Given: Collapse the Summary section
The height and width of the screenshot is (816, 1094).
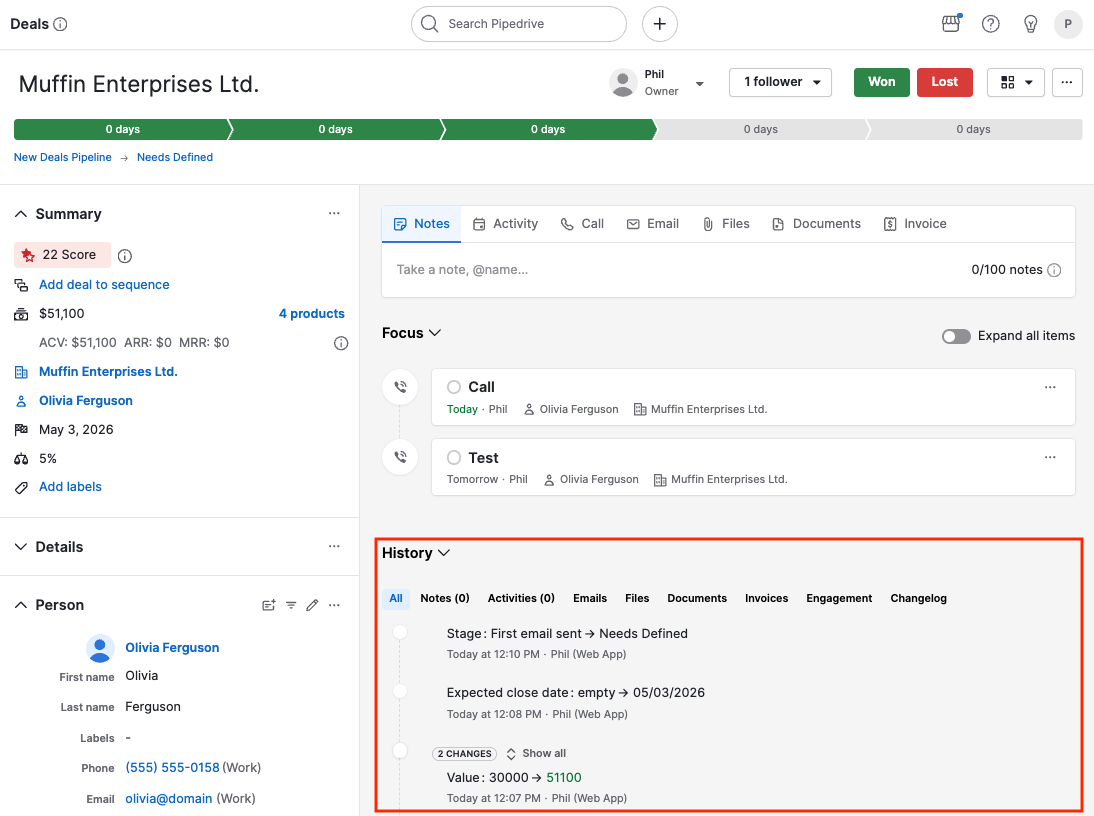Looking at the screenshot, I should tap(21, 214).
